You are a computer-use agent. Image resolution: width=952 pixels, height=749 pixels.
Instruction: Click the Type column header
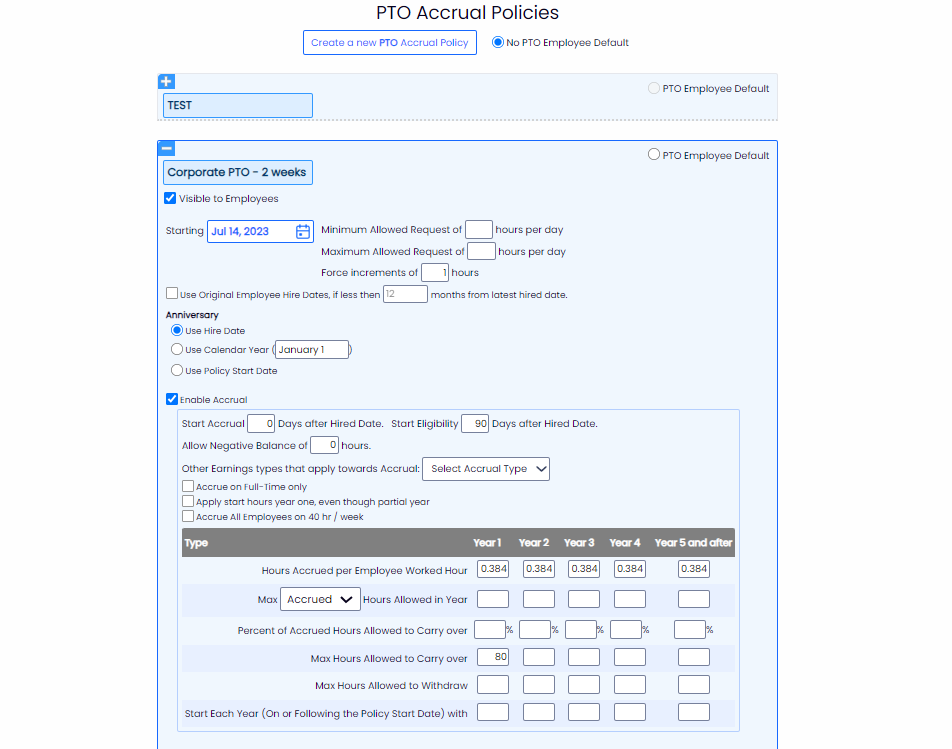click(196, 543)
